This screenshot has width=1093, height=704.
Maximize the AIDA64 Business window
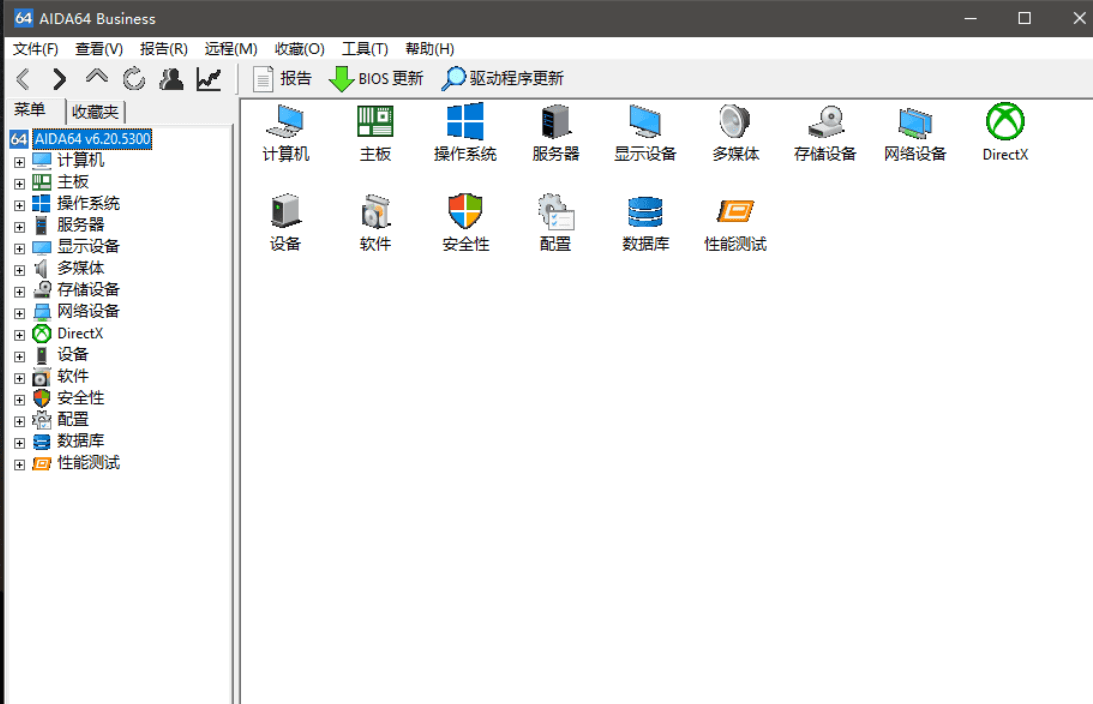[1024, 18]
